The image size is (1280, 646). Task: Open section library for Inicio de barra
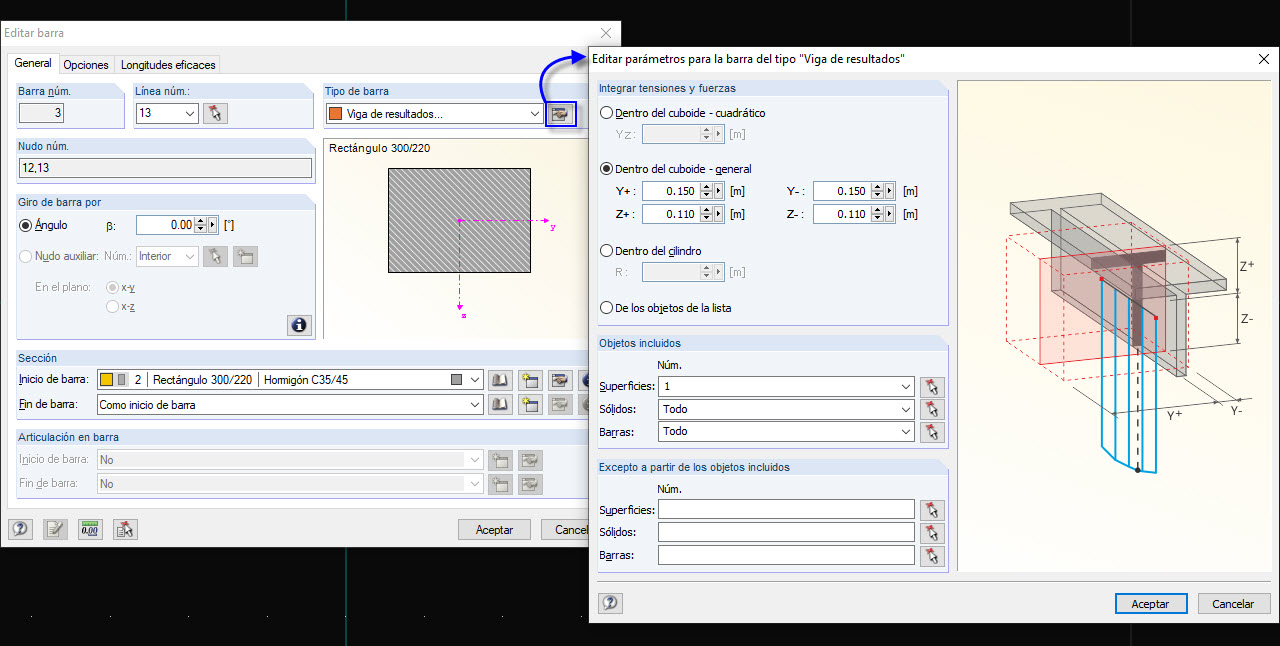click(501, 380)
